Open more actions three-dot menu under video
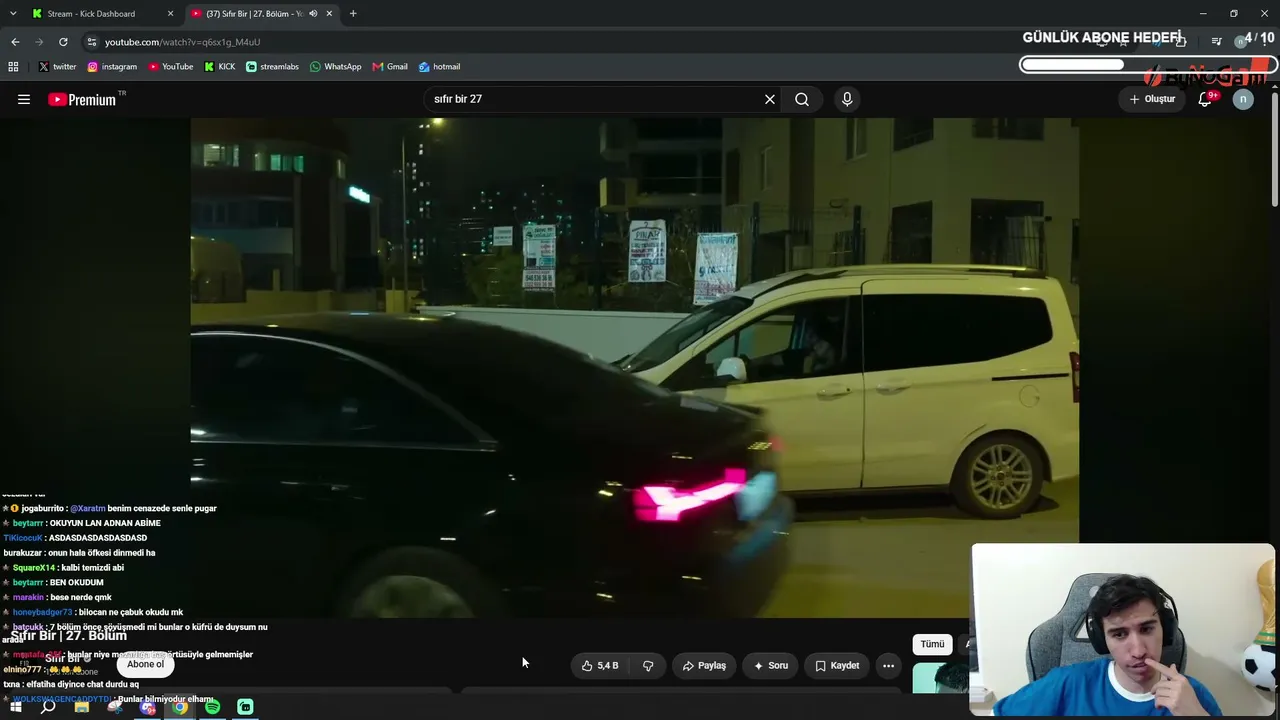Image resolution: width=1280 pixels, height=720 pixels. click(888, 665)
